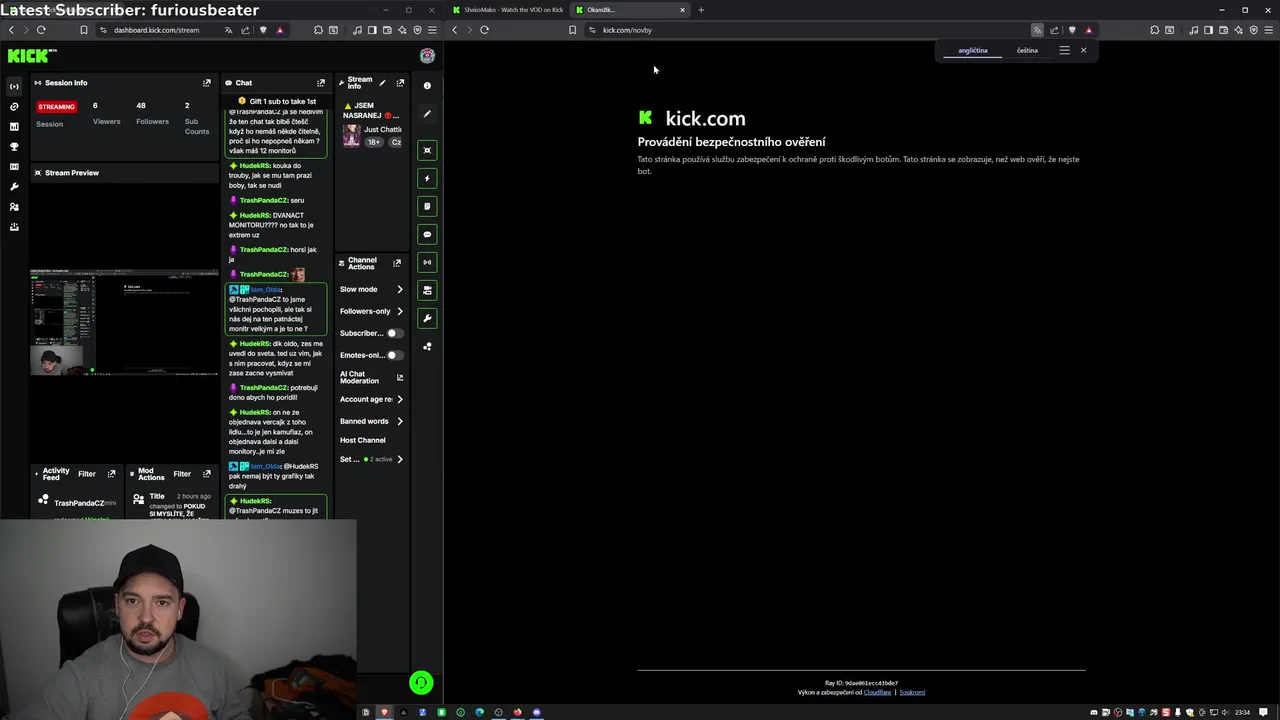Edit stream info with the pencil icon
Image resolution: width=1280 pixels, height=720 pixels.
click(x=382, y=83)
